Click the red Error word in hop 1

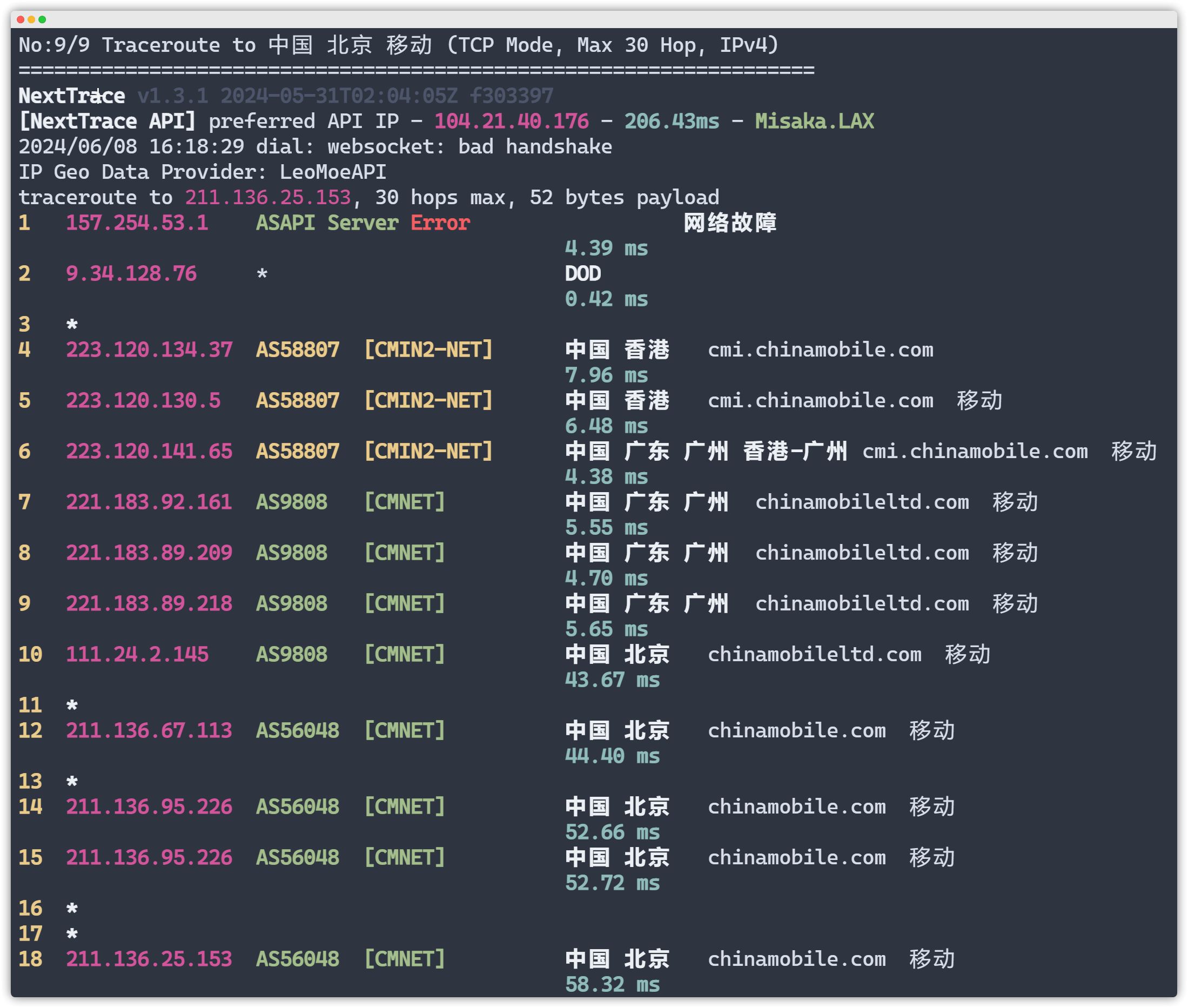pos(440,223)
